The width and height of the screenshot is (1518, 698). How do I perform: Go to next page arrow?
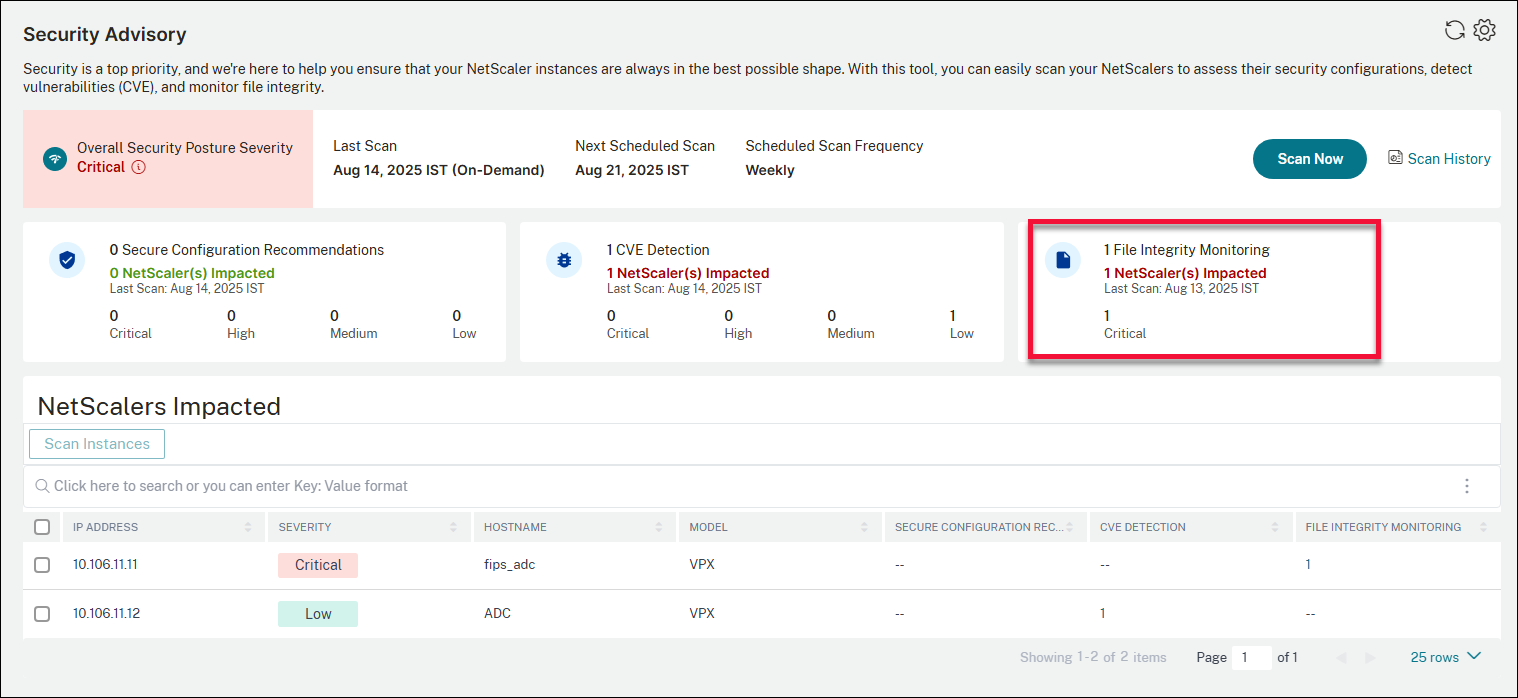1370,657
